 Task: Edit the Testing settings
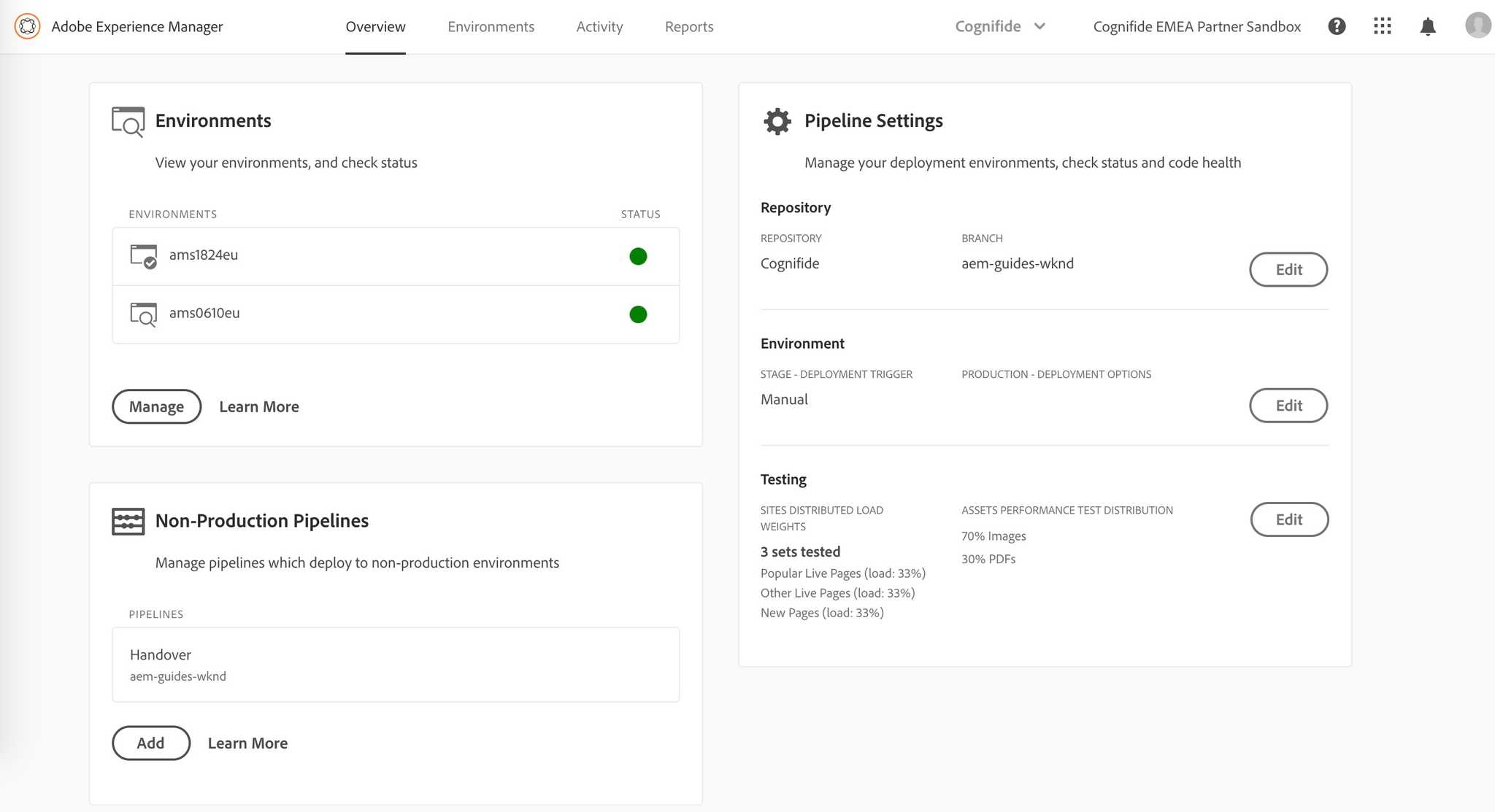tap(1289, 519)
